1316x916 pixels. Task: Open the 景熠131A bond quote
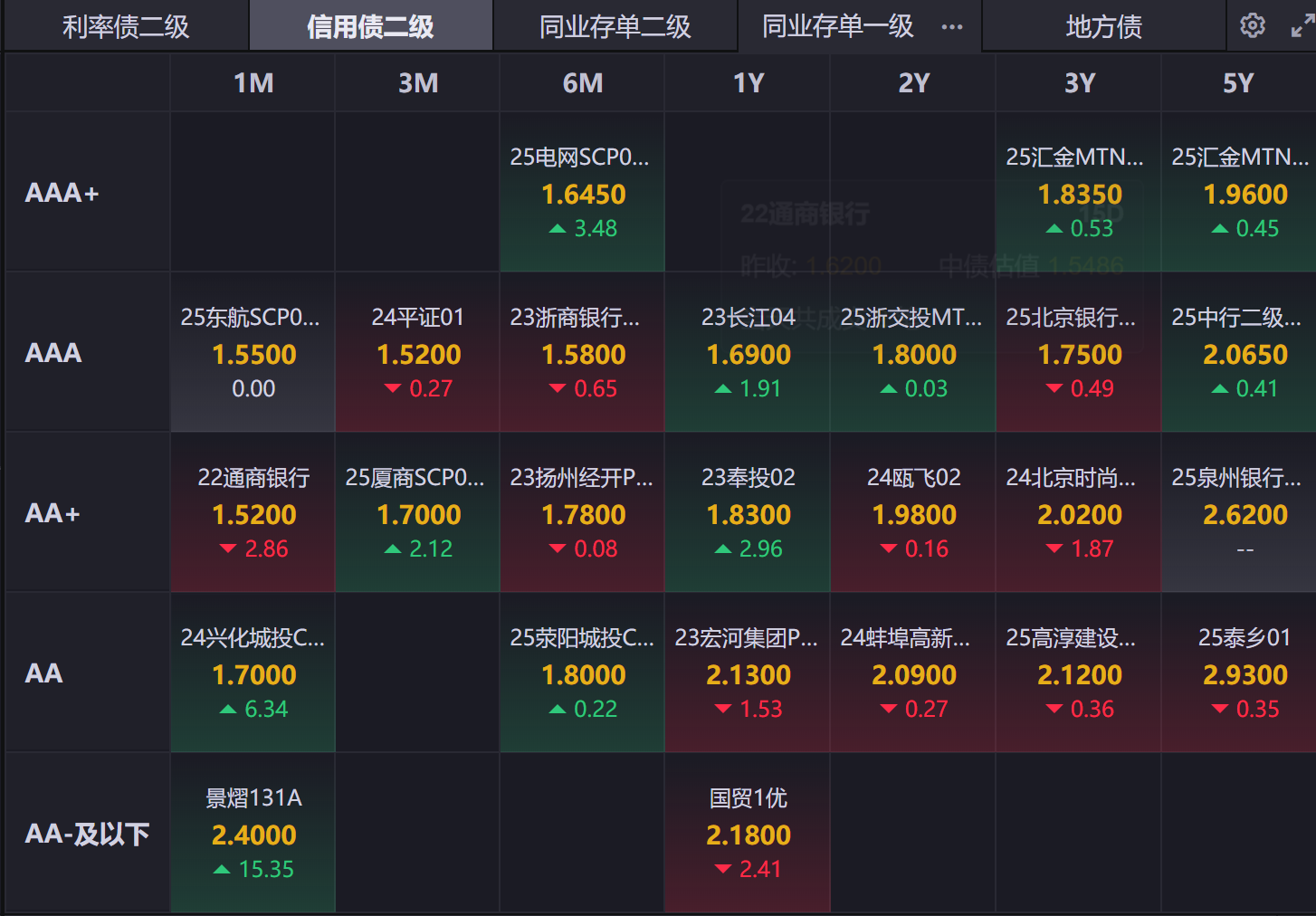[253, 834]
